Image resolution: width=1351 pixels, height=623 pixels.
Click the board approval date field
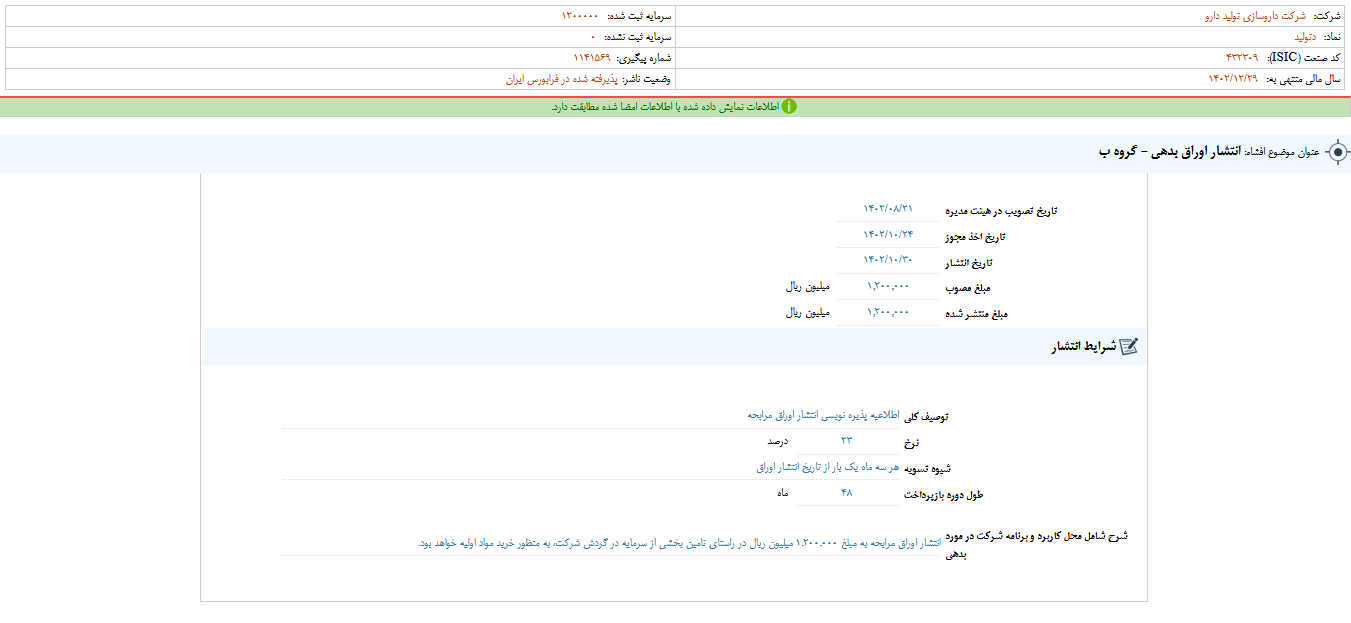point(888,208)
